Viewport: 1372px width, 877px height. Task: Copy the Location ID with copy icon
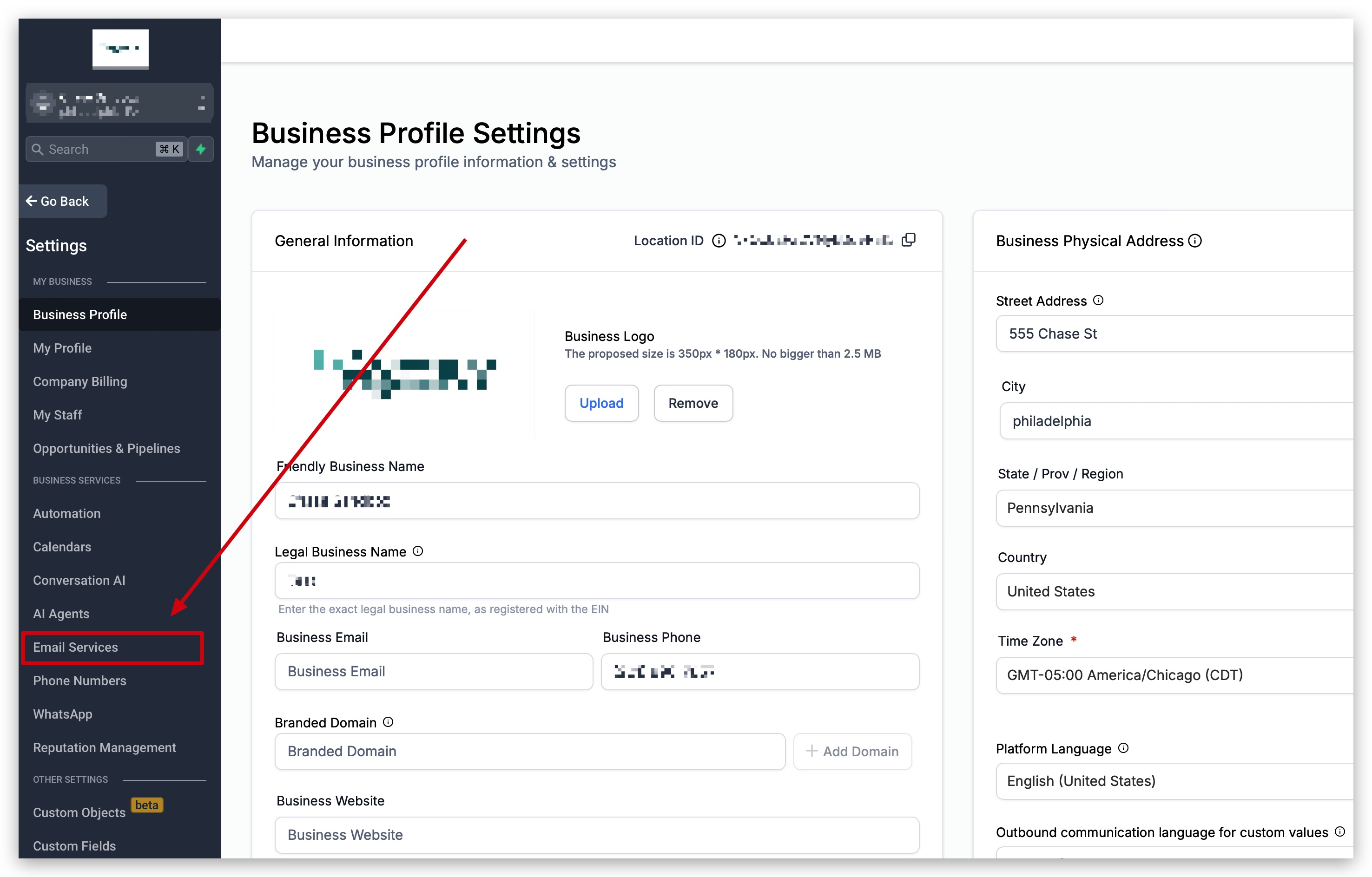909,240
